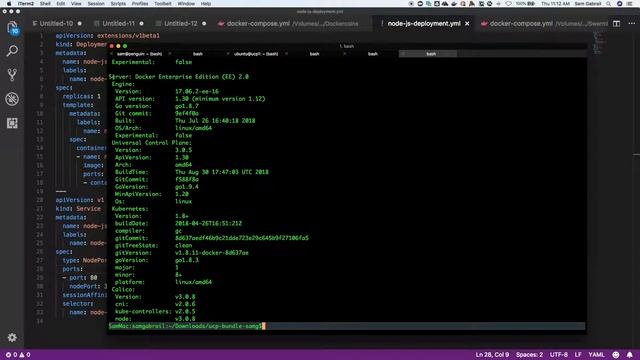Screen dimensions: 640x360
Task: Click the feedback smiley in status bar
Action: point(616,355)
